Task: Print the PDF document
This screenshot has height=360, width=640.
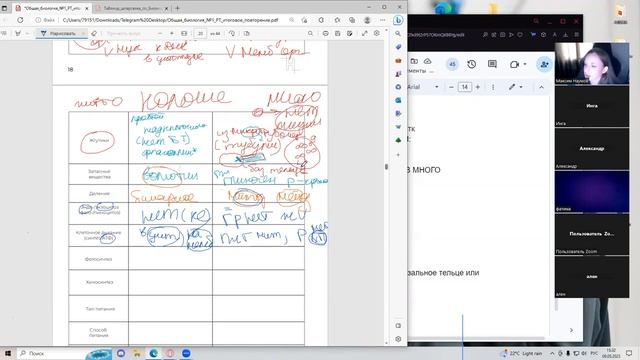Action: click(325, 33)
